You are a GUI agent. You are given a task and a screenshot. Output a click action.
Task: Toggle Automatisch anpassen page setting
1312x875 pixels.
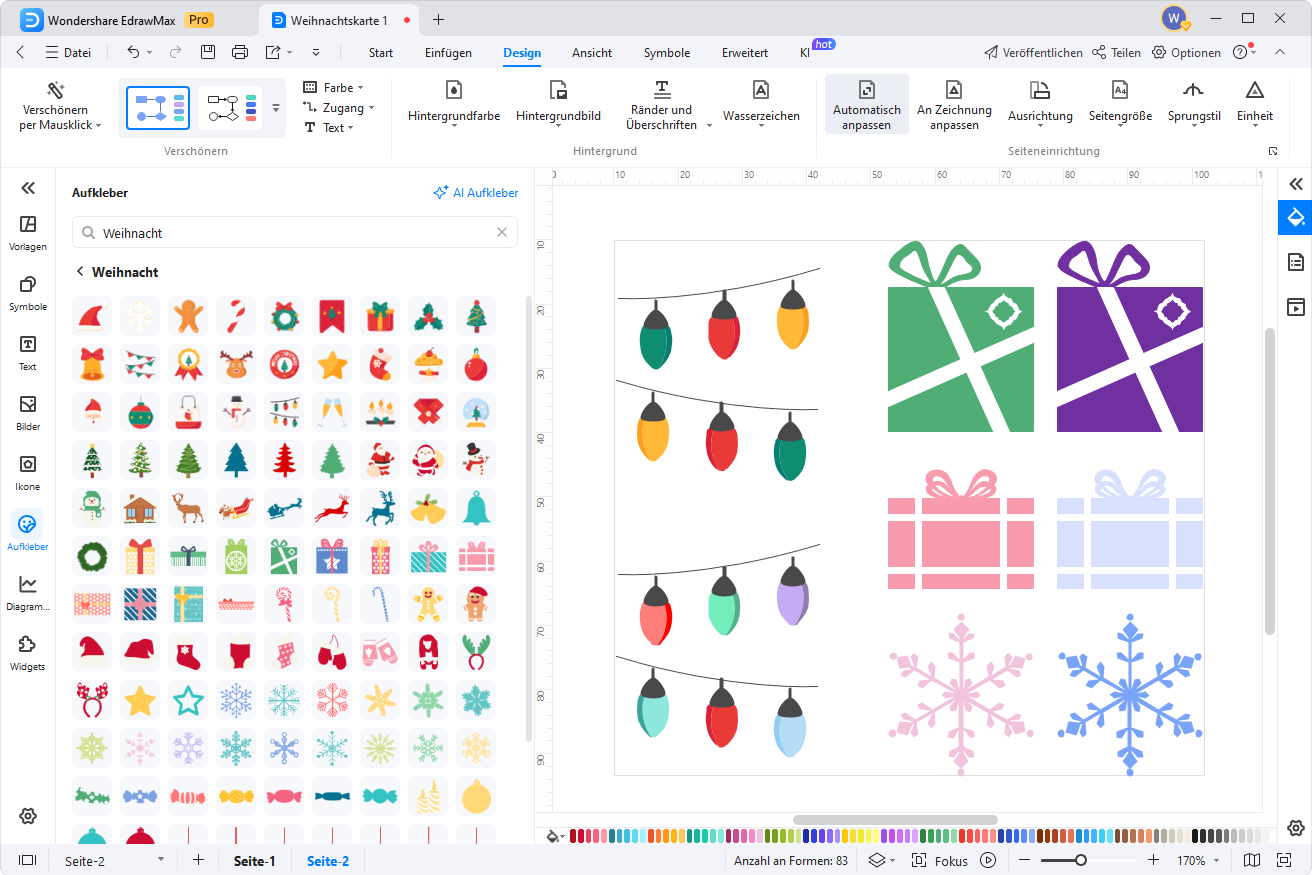click(x=866, y=104)
